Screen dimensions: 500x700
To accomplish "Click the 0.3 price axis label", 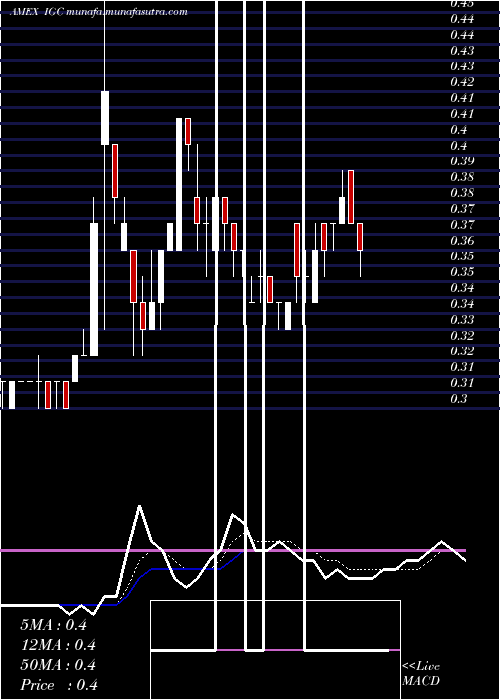I will [x=459, y=399].
